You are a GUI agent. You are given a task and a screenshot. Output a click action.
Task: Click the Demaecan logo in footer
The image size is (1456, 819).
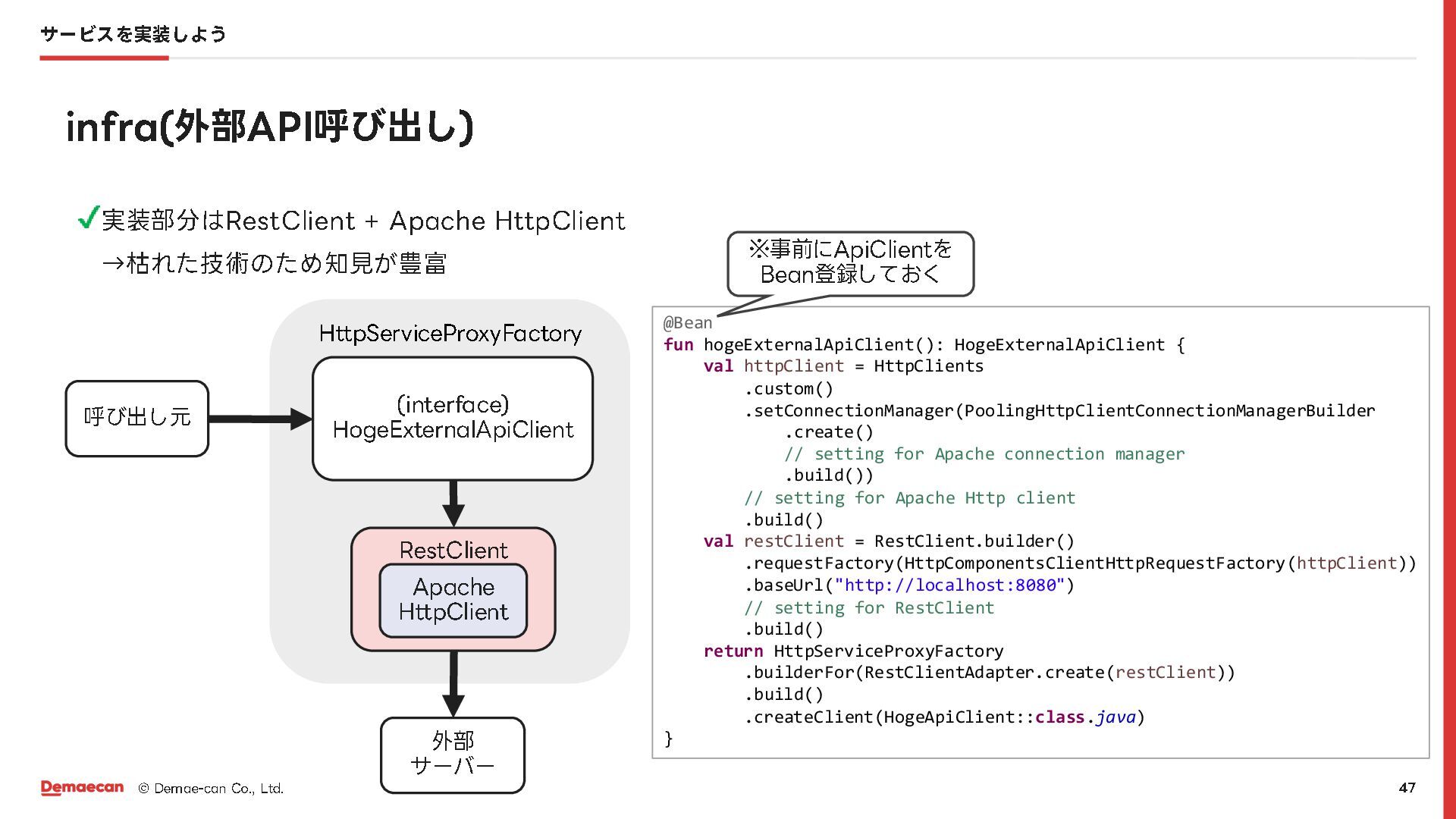(82, 788)
